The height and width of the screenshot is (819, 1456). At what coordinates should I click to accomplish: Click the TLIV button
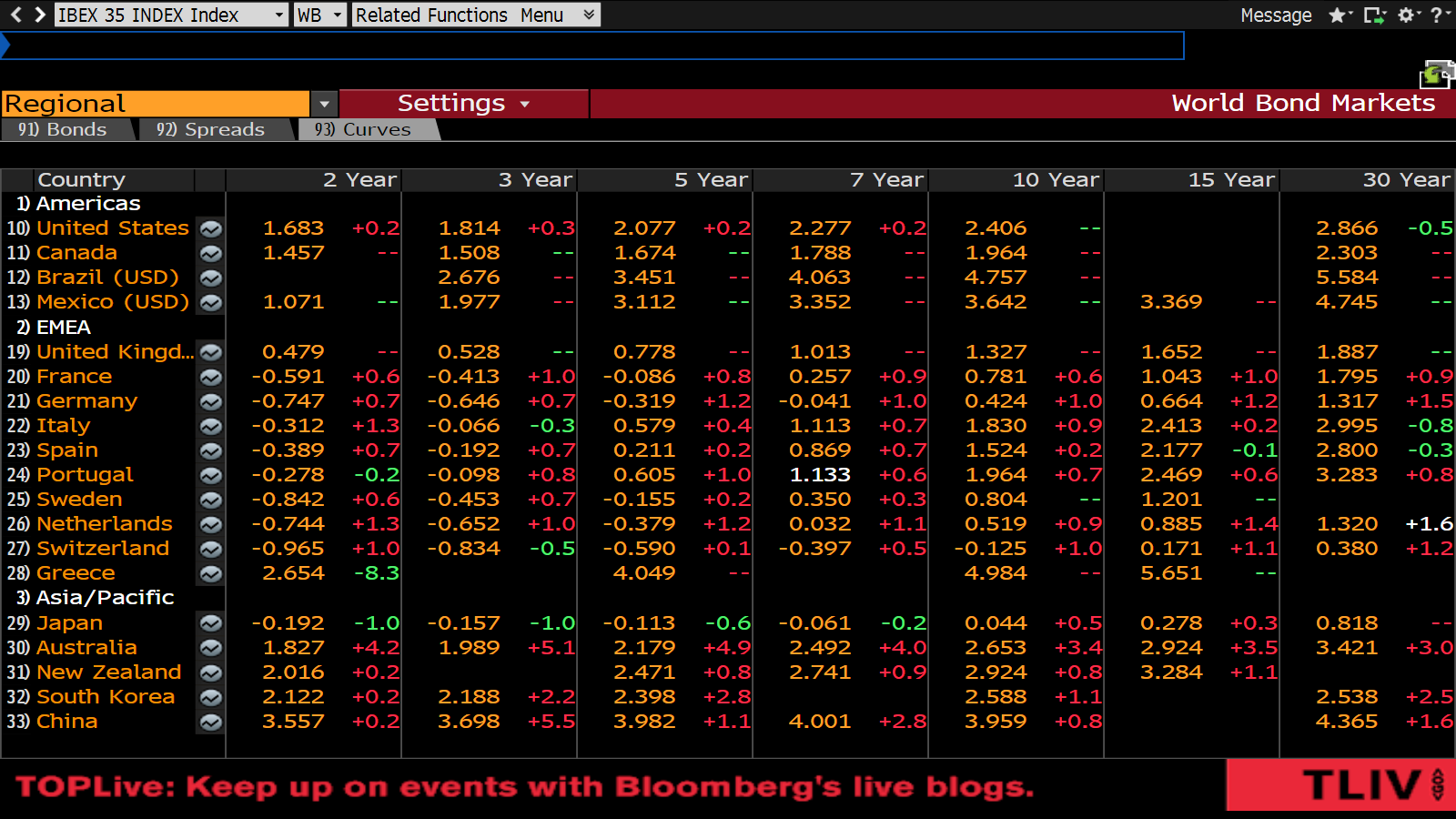[1340, 785]
